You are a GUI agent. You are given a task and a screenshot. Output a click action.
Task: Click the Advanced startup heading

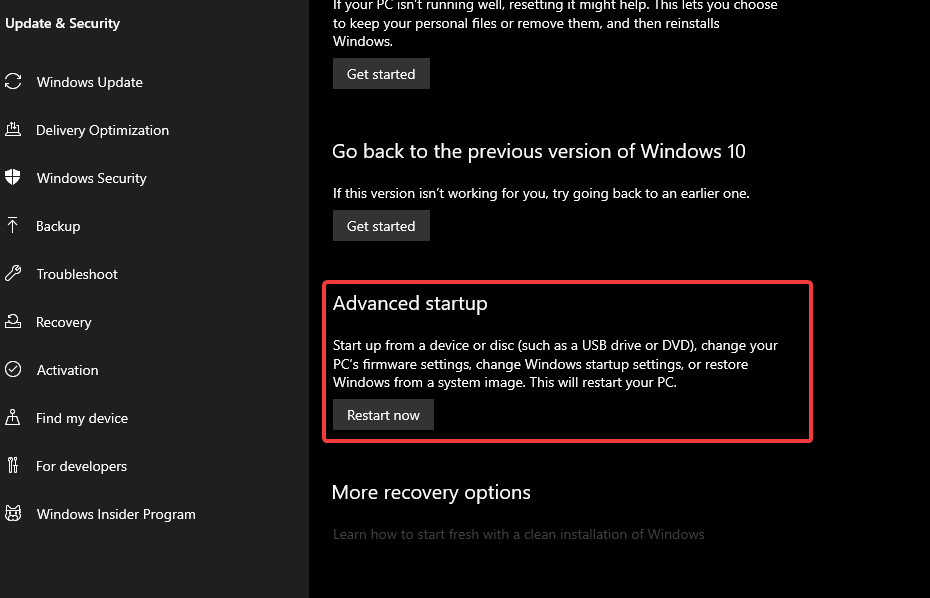(x=410, y=303)
